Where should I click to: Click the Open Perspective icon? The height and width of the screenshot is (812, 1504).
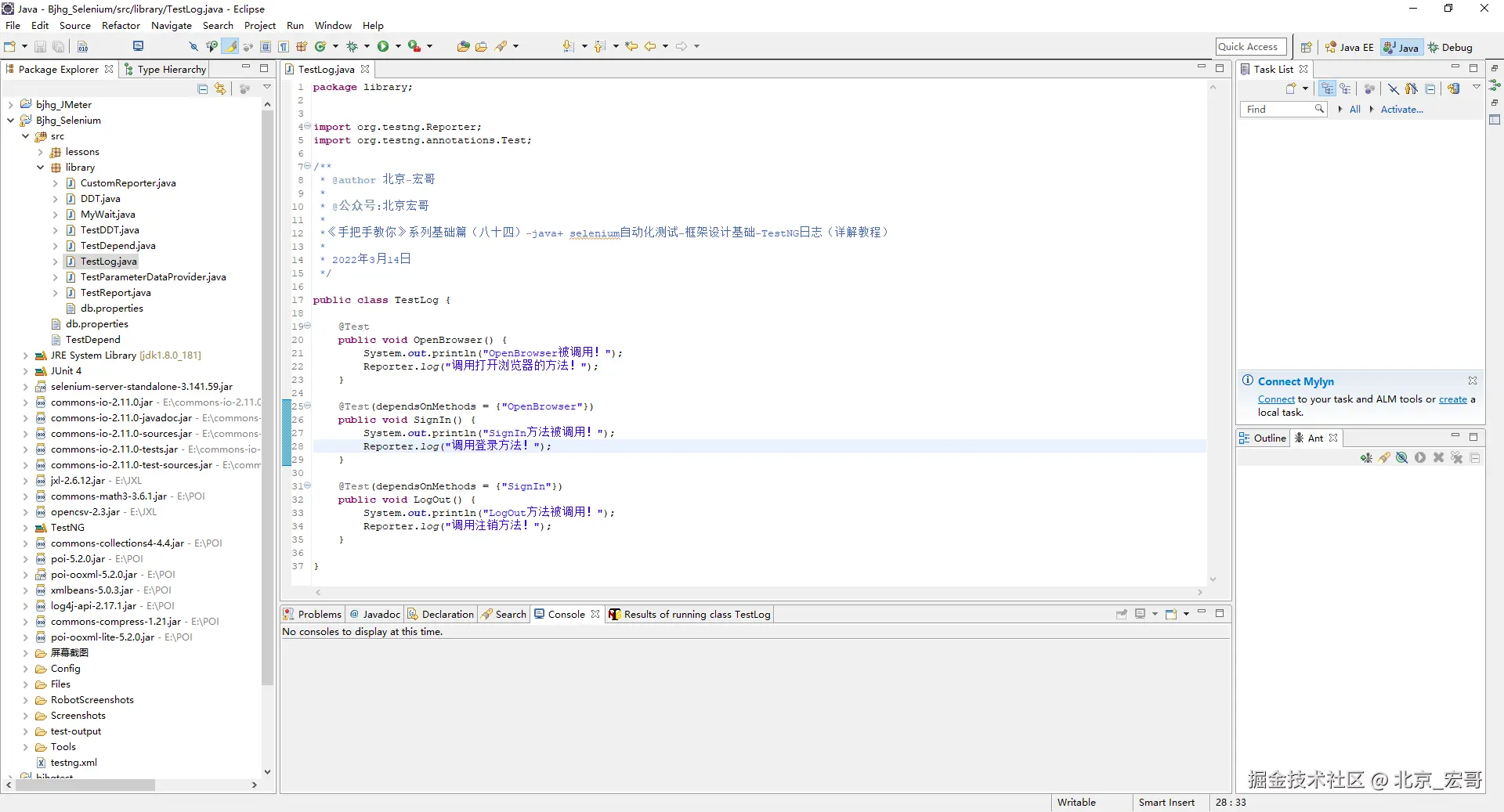coord(1306,48)
